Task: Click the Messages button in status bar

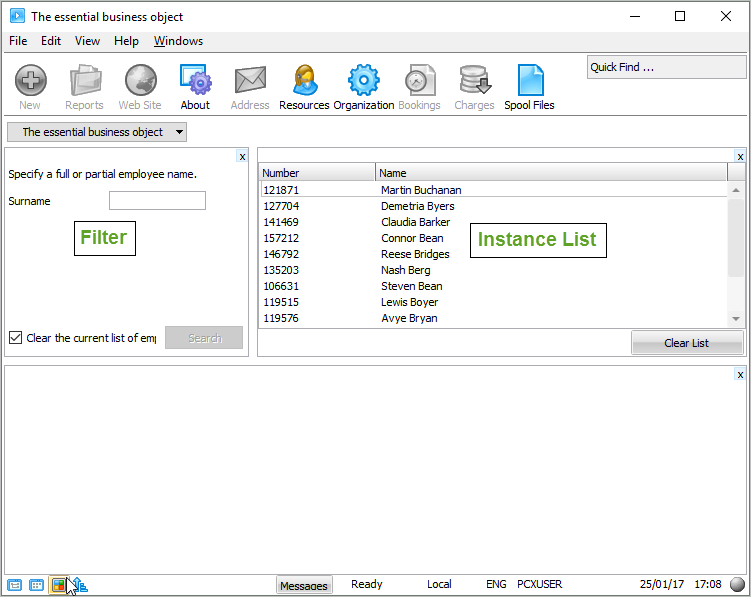Action: 304,585
